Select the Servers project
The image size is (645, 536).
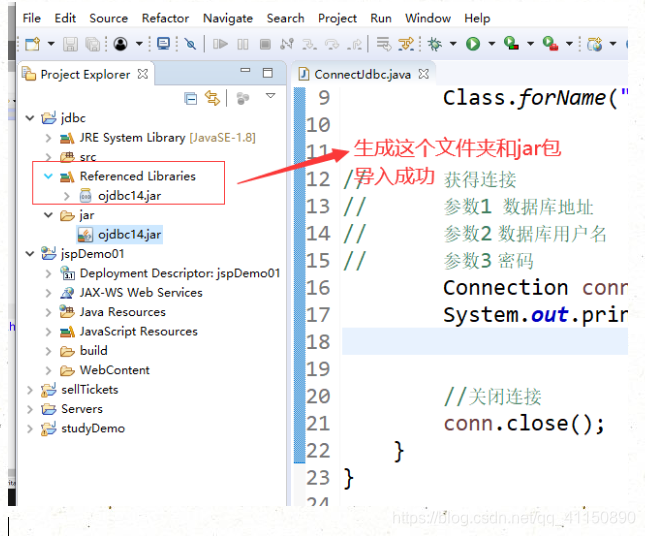(x=72, y=409)
